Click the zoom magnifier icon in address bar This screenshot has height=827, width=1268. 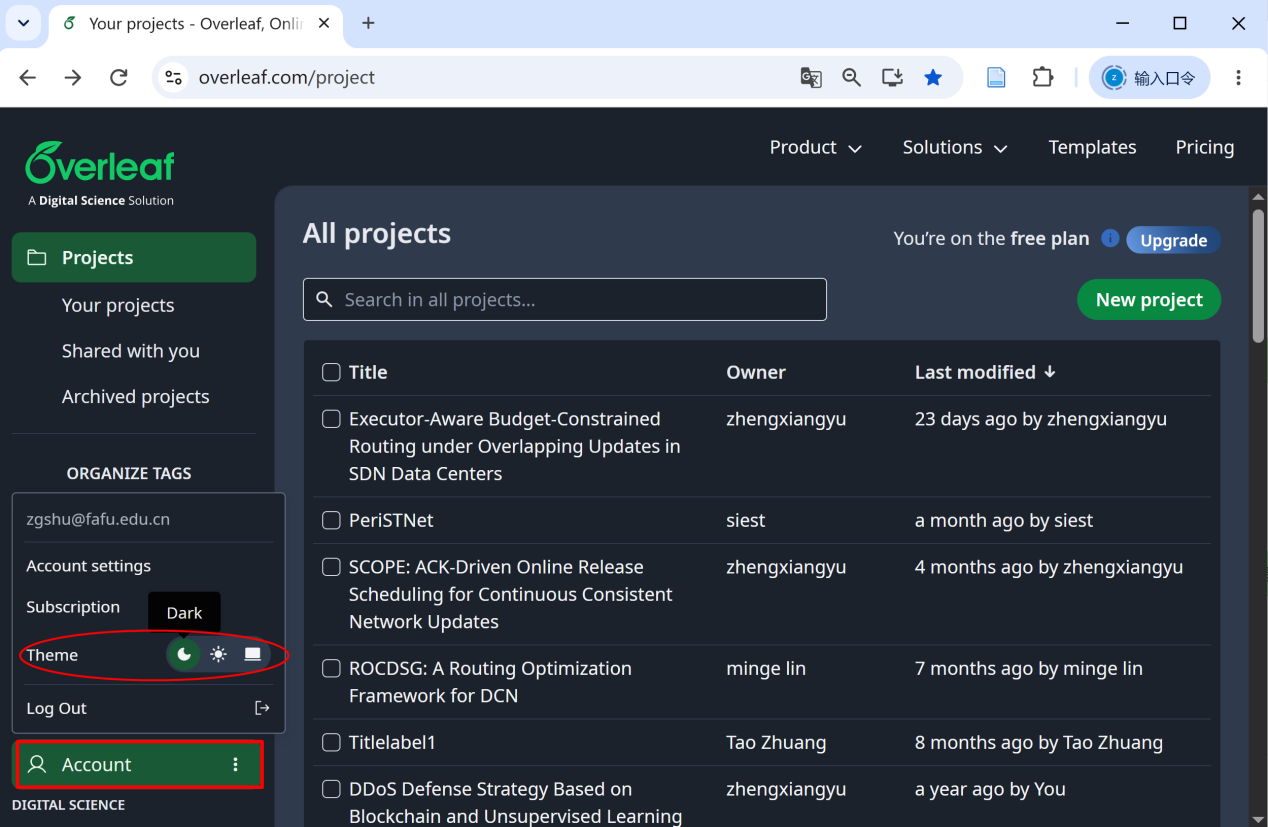point(851,77)
